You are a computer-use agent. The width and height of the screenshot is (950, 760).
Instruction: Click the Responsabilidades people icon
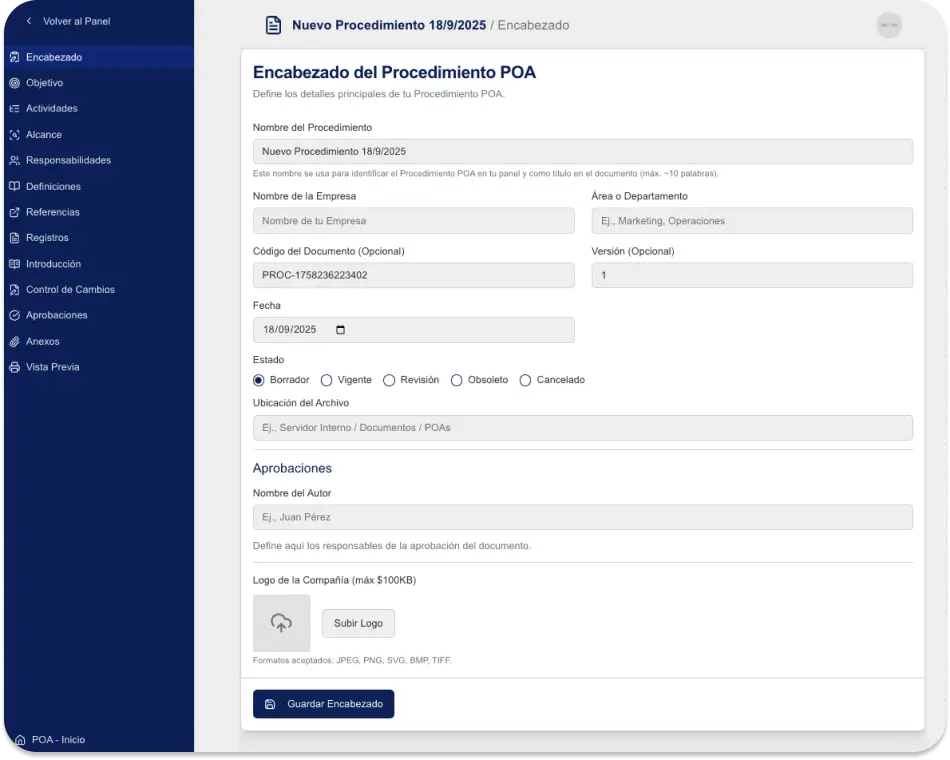pos(14,161)
